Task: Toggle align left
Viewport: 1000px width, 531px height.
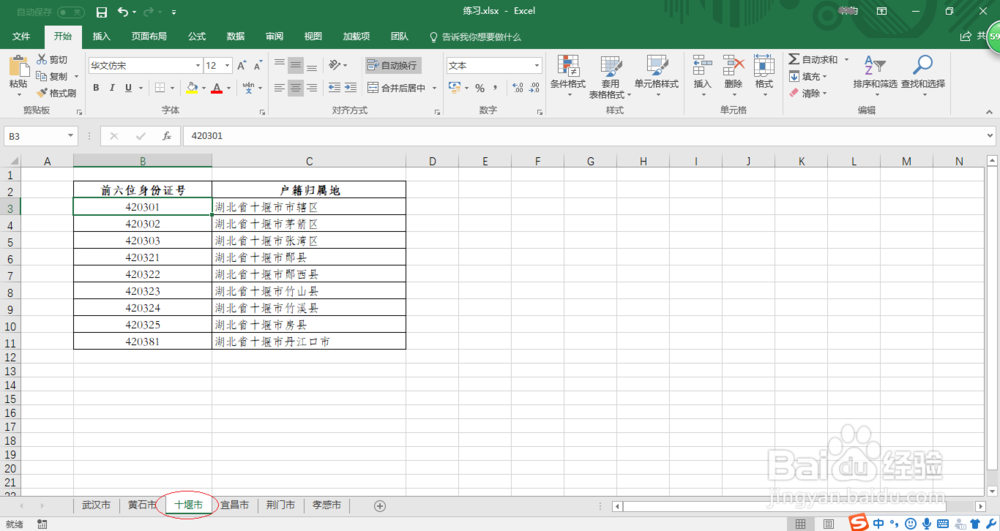Action: pyautogui.click(x=279, y=88)
